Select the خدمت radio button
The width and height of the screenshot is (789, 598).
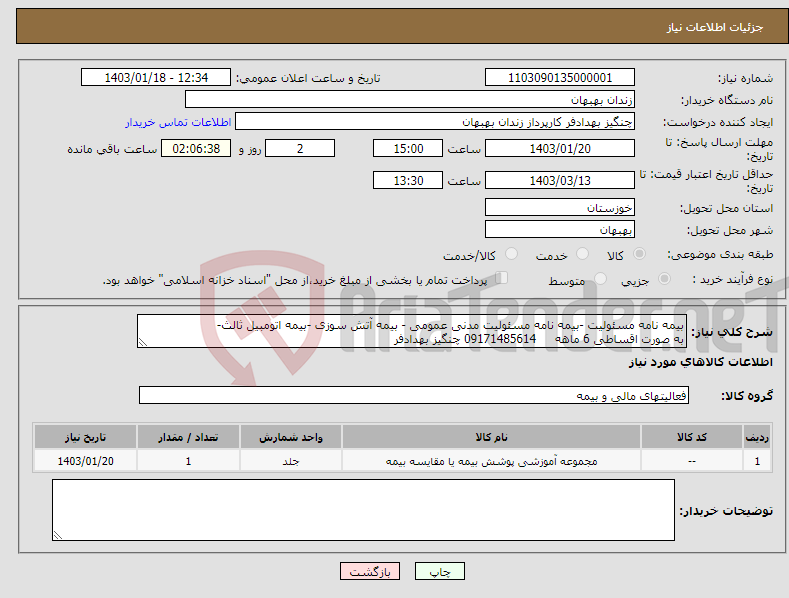pos(582,254)
